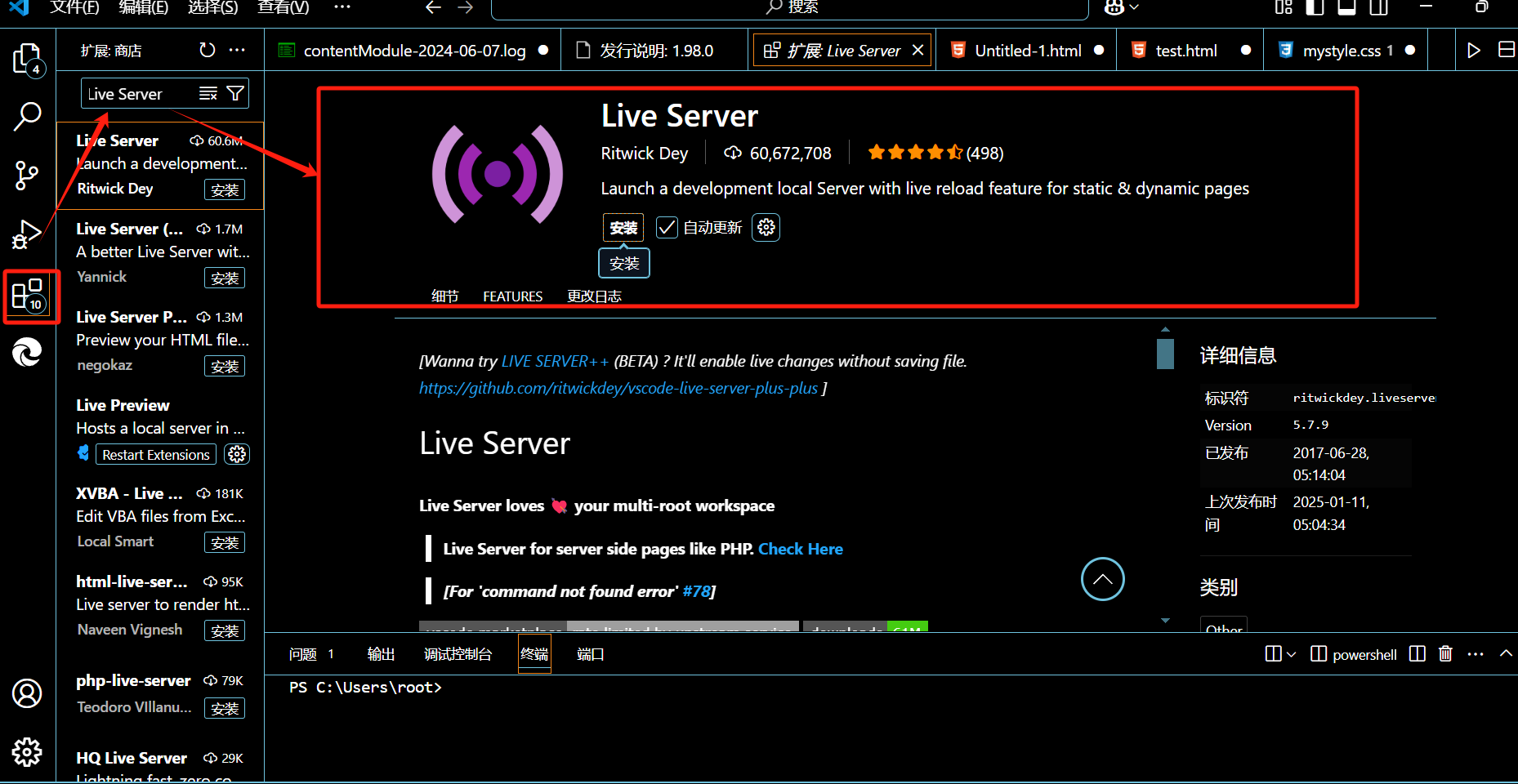Click the Restart Extensions button
The height and width of the screenshot is (784, 1518).
(155, 455)
